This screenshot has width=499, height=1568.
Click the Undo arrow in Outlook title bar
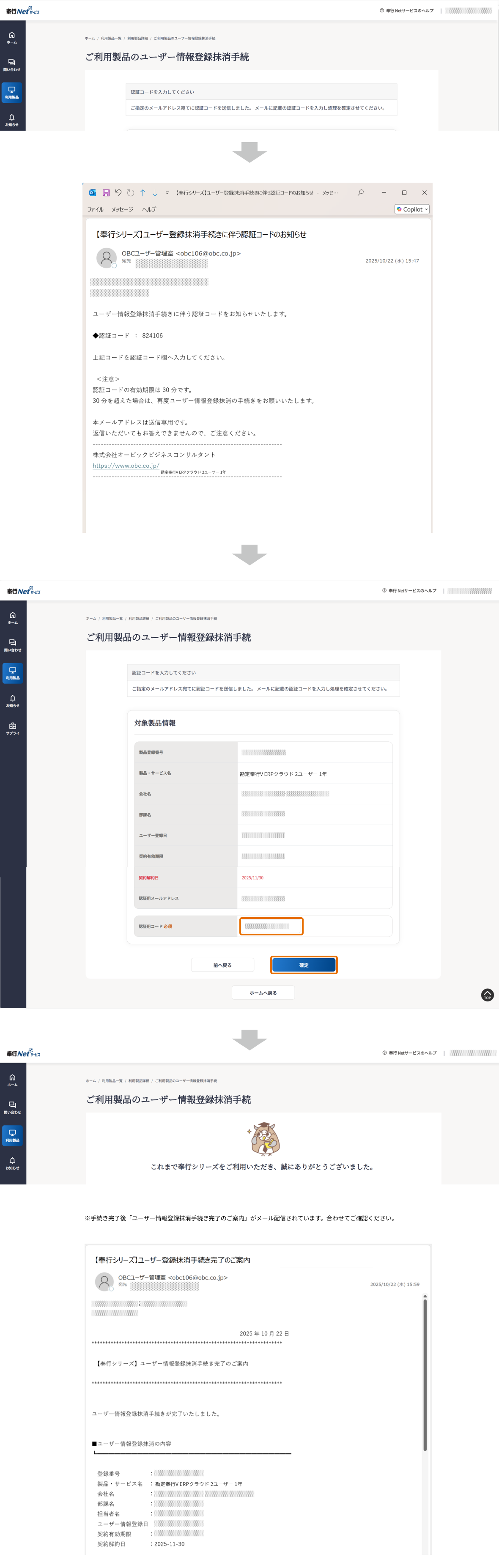click(118, 193)
